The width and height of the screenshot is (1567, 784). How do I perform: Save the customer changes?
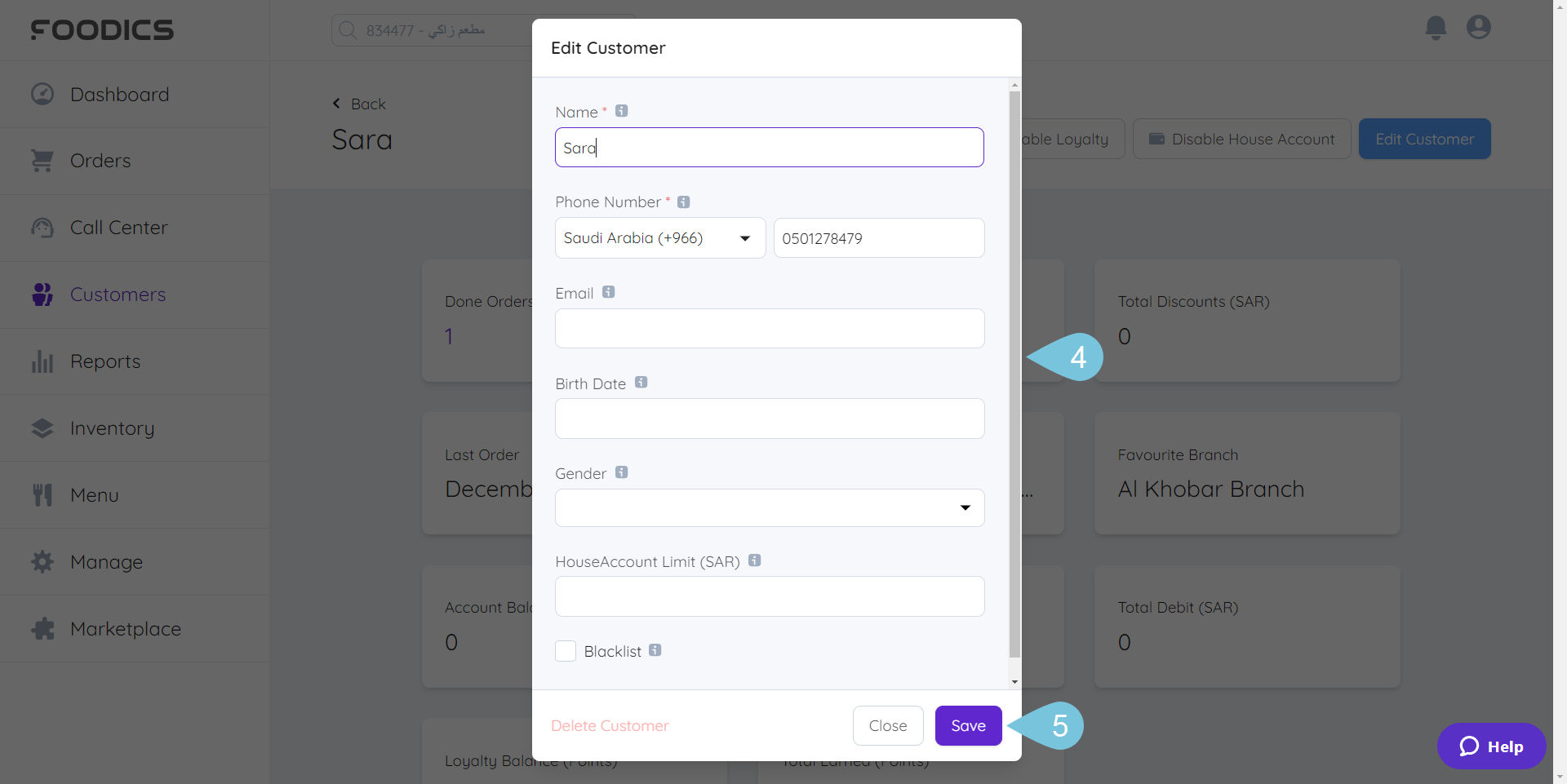(968, 725)
